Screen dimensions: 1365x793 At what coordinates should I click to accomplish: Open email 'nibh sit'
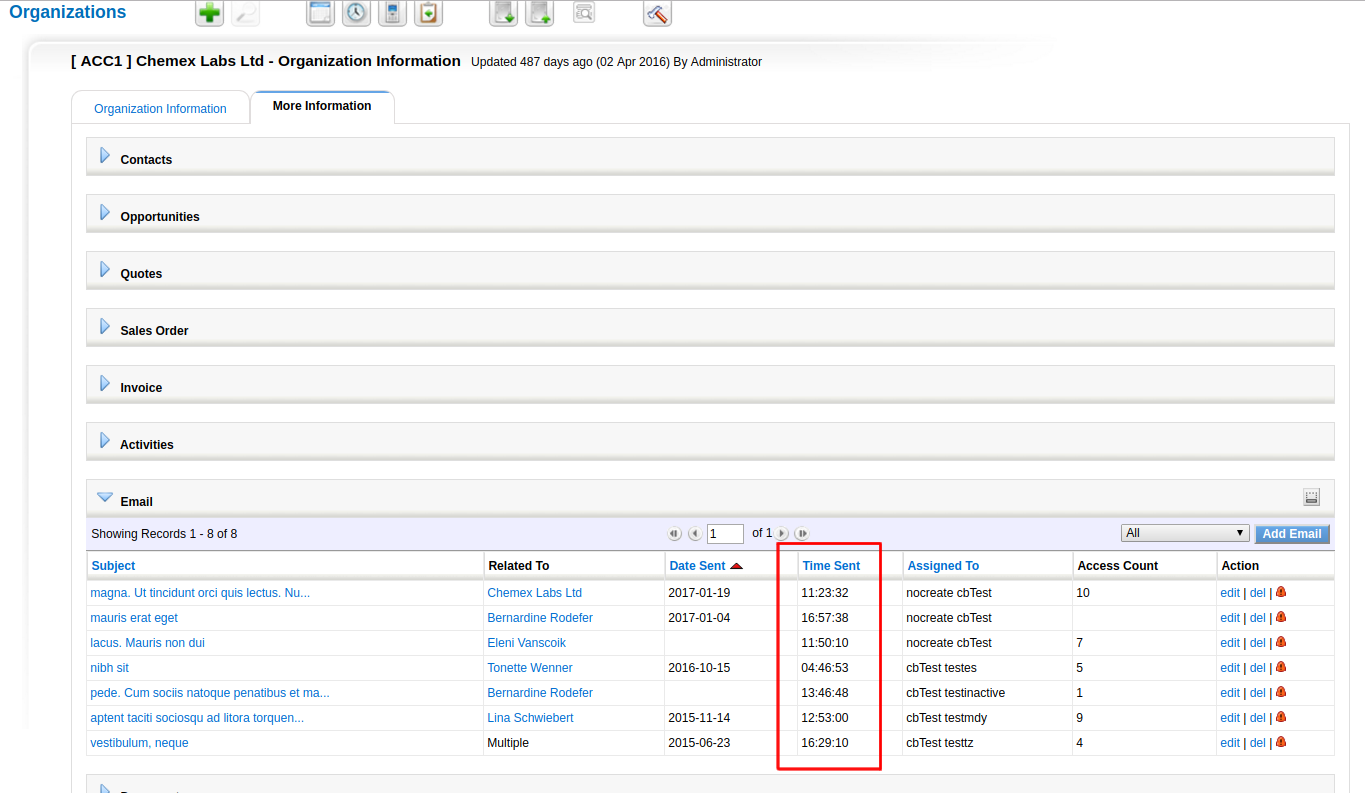[x=109, y=668]
